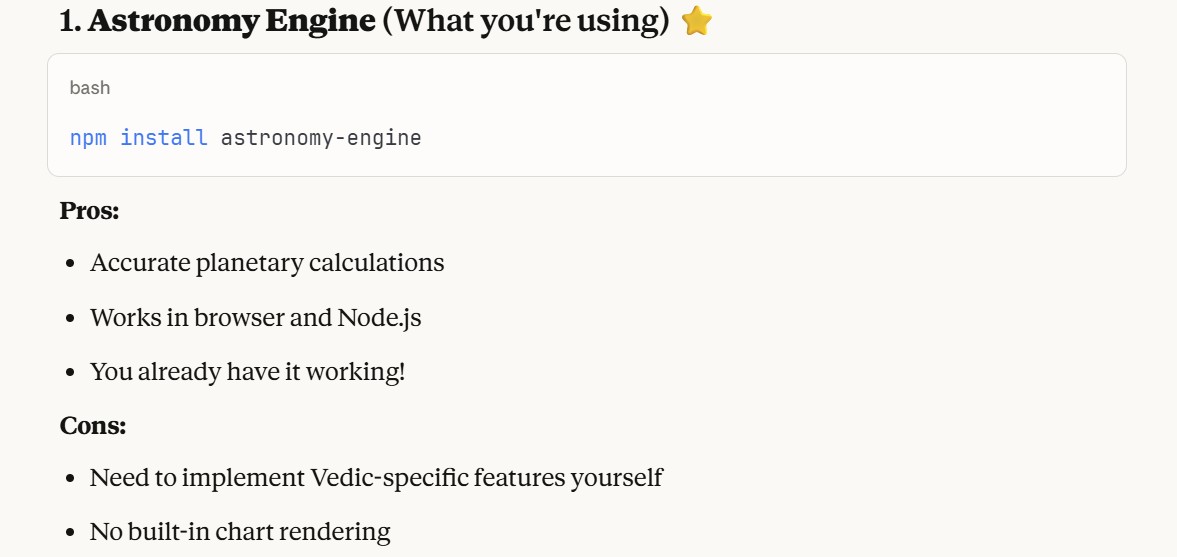Screen dimensions: 1177x557
Task: Click the bold "Cons:" label
Action: coord(93,425)
